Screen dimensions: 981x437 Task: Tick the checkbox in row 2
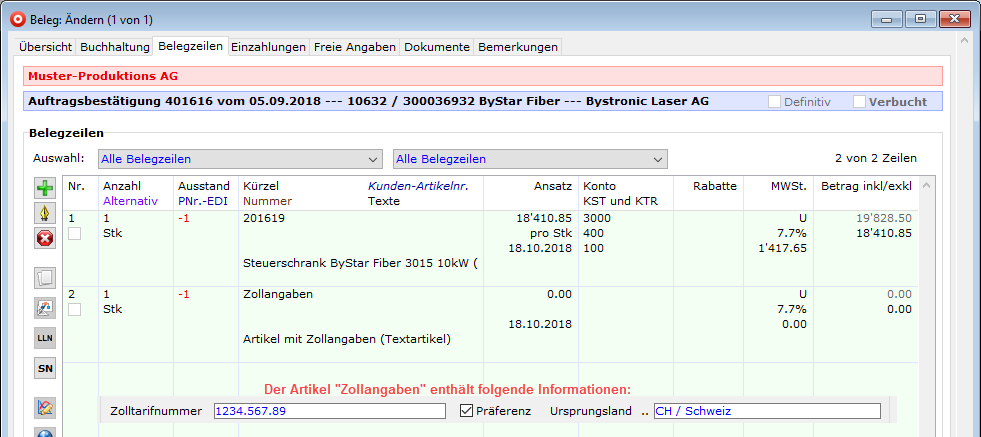[x=73, y=310]
